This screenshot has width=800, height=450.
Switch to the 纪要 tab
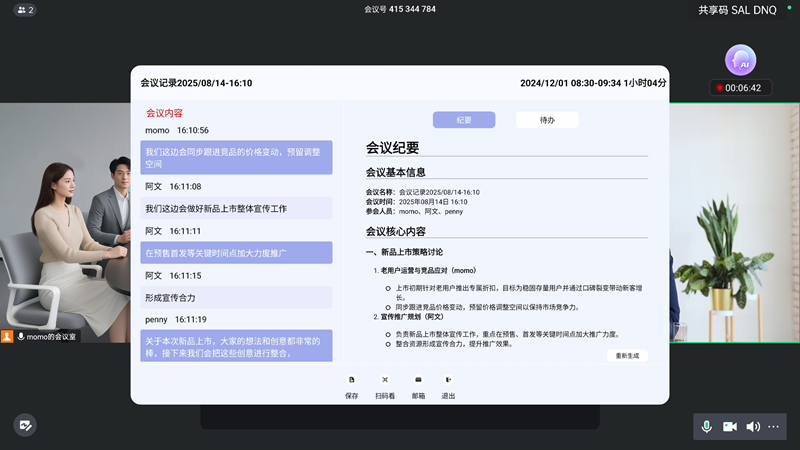point(464,120)
